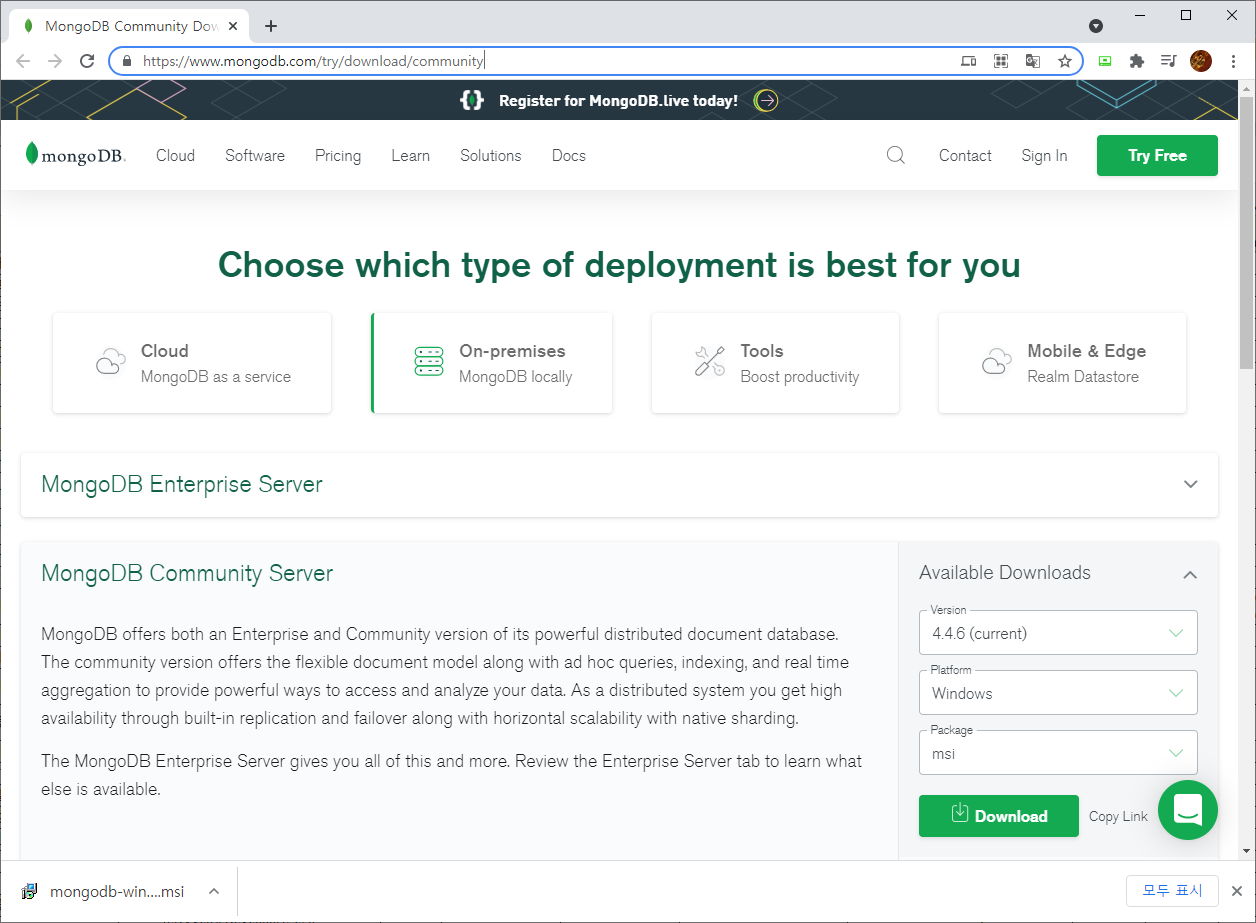Click the green Download button
The image size is (1256, 923).
[999, 816]
